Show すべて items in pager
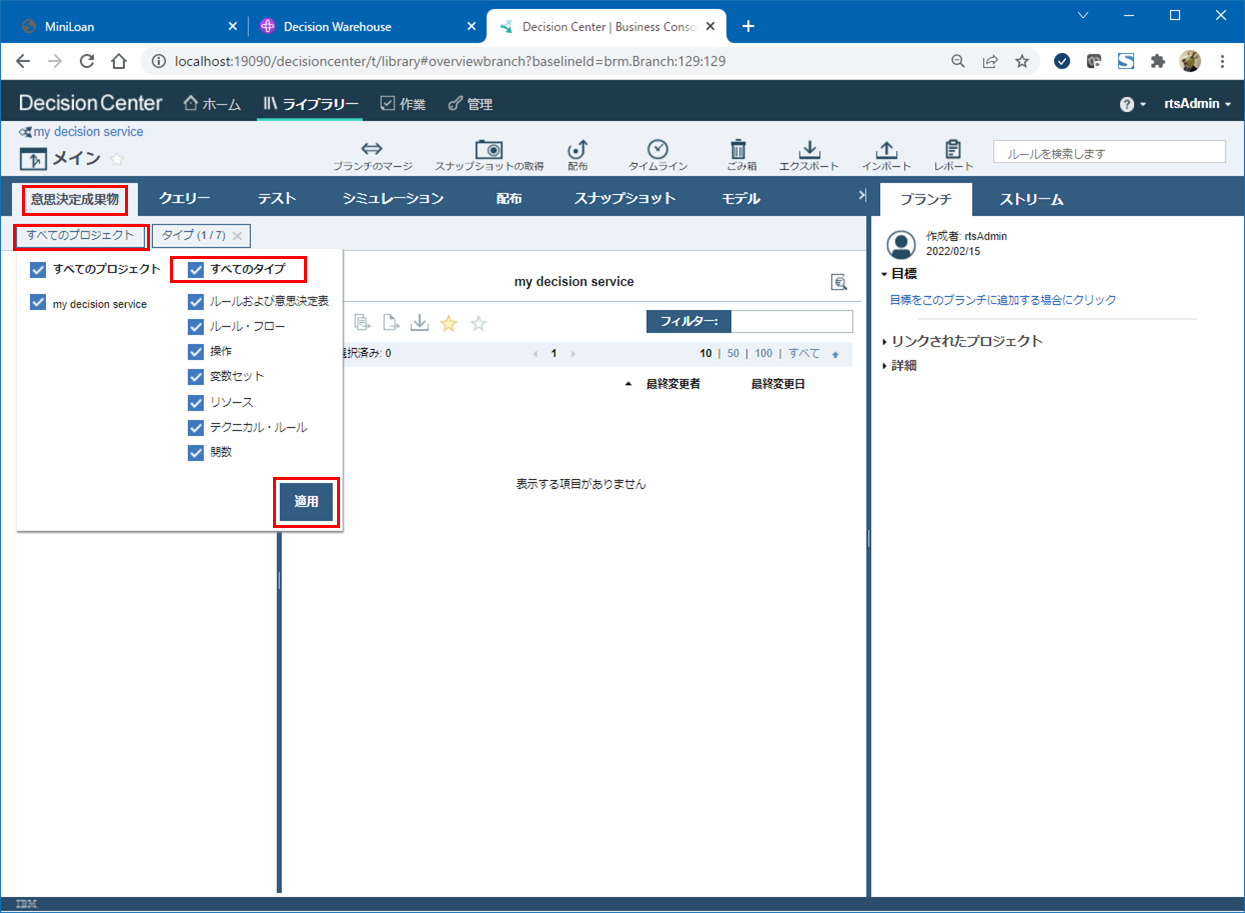1245x913 pixels. (x=804, y=354)
